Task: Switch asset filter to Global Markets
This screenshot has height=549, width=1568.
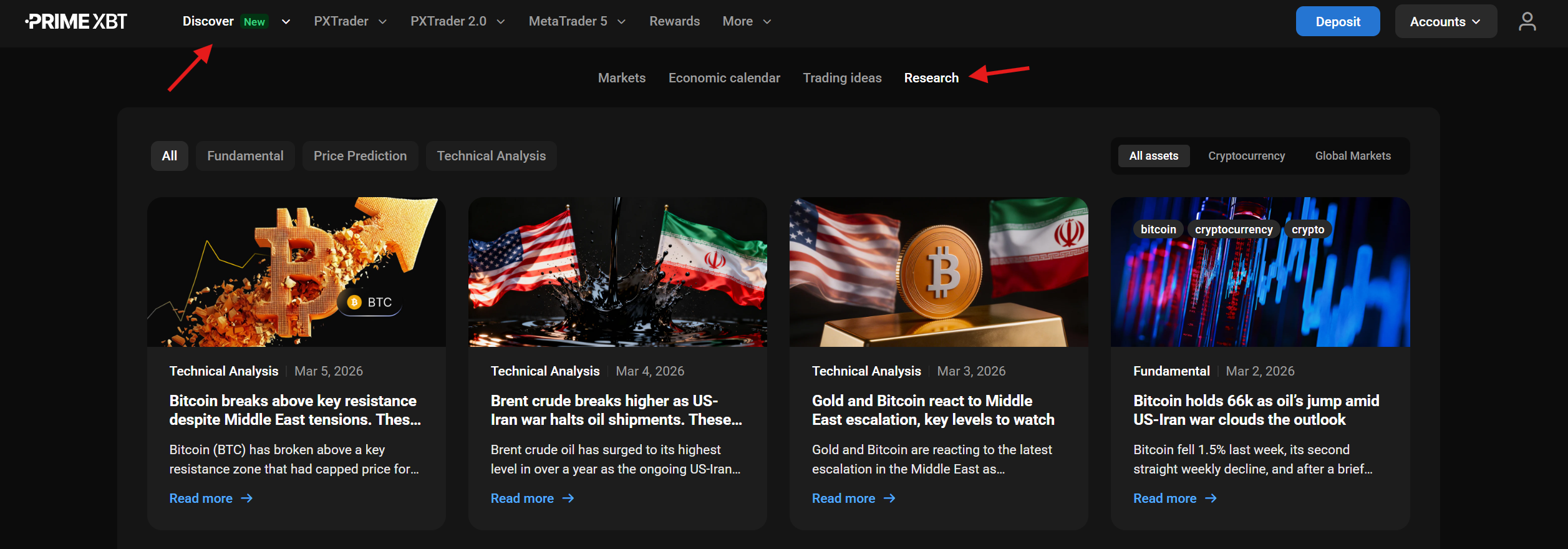Action: [x=1353, y=156]
